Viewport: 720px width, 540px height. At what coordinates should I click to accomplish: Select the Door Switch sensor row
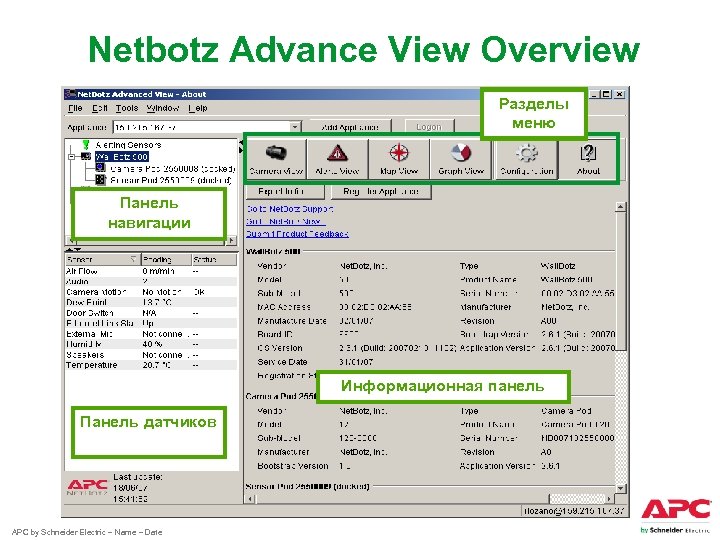151,313
